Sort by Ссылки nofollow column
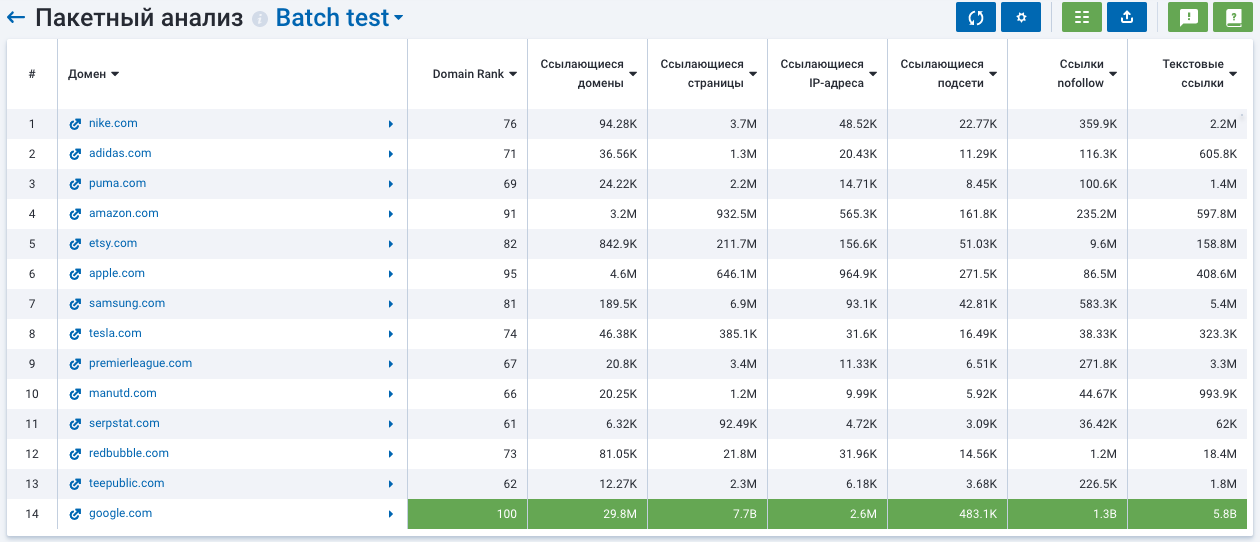Image resolution: width=1260 pixels, height=542 pixels. (1087, 74)
